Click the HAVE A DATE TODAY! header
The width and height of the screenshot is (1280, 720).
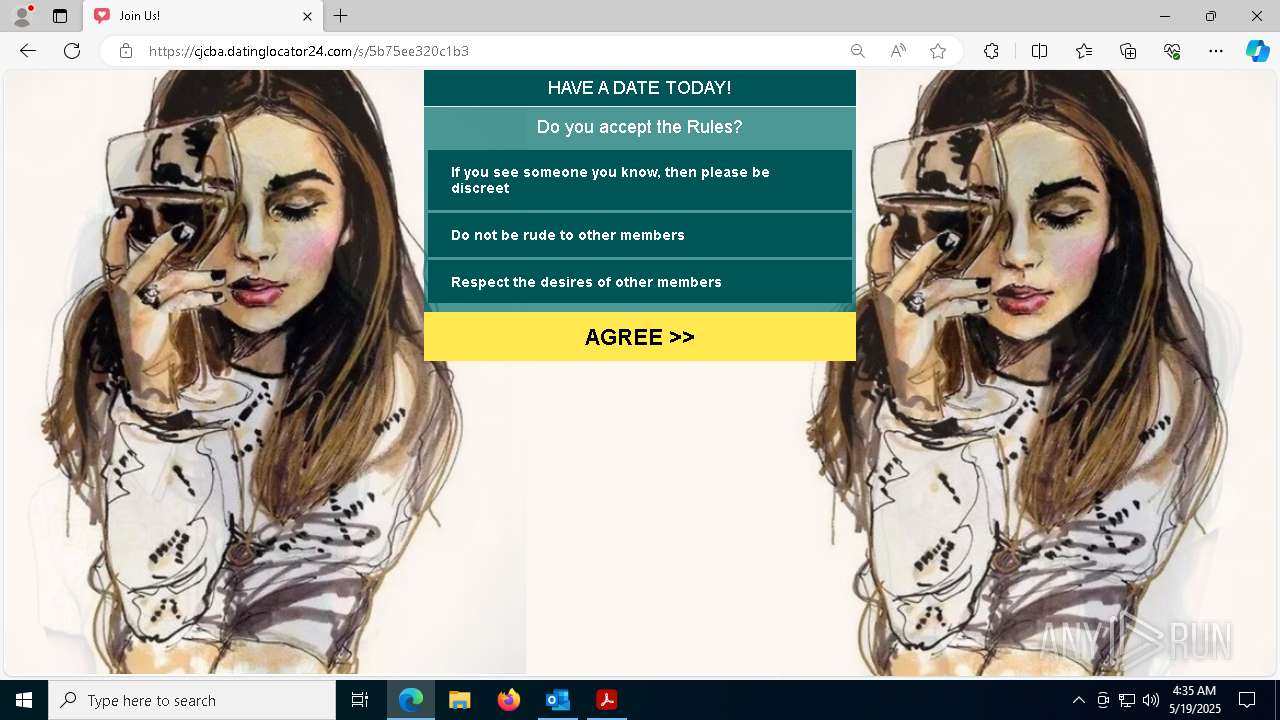640,88
